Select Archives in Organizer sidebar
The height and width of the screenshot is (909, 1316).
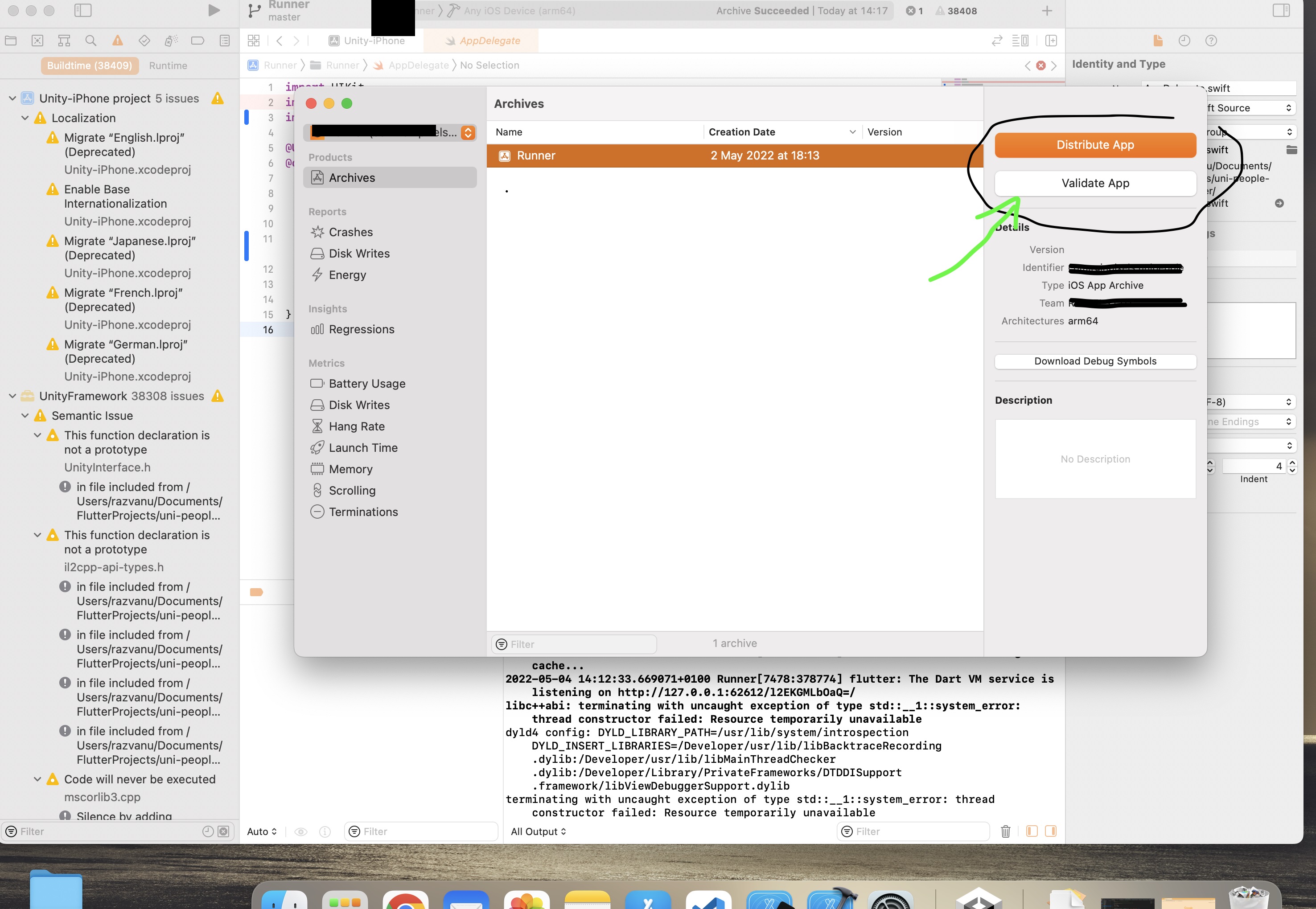(x=390, y=178)
